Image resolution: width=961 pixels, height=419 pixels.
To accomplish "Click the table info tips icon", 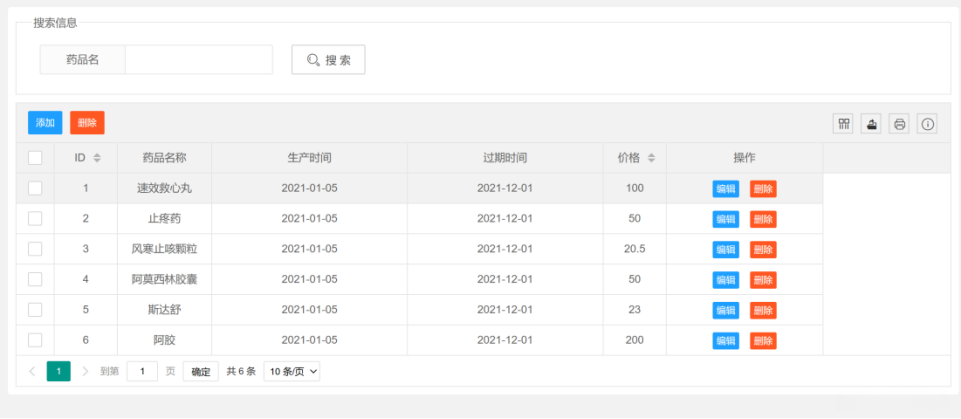I will [x=928, y=124].
